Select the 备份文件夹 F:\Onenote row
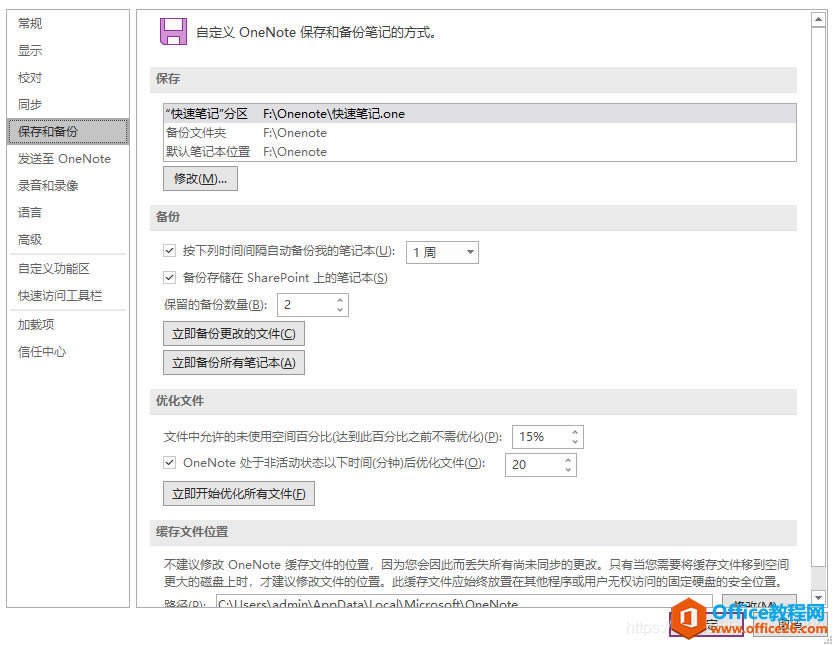This screenshot has height=646, width=834. (480, 133)
